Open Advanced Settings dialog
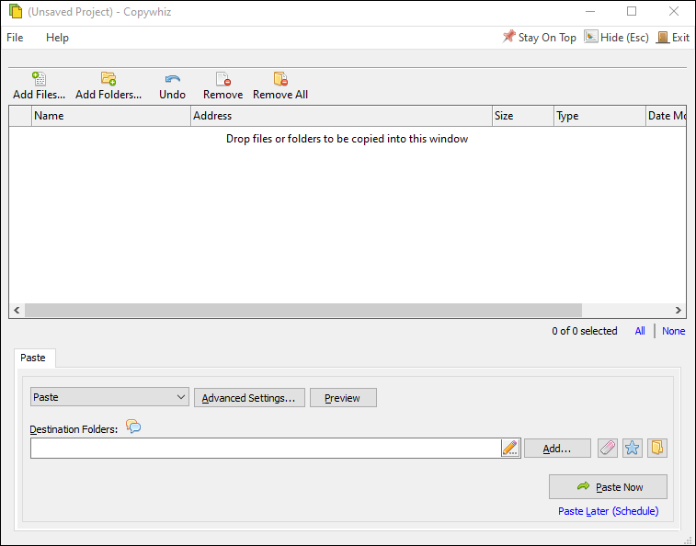 pyautogui.click(x=249, y=398)
